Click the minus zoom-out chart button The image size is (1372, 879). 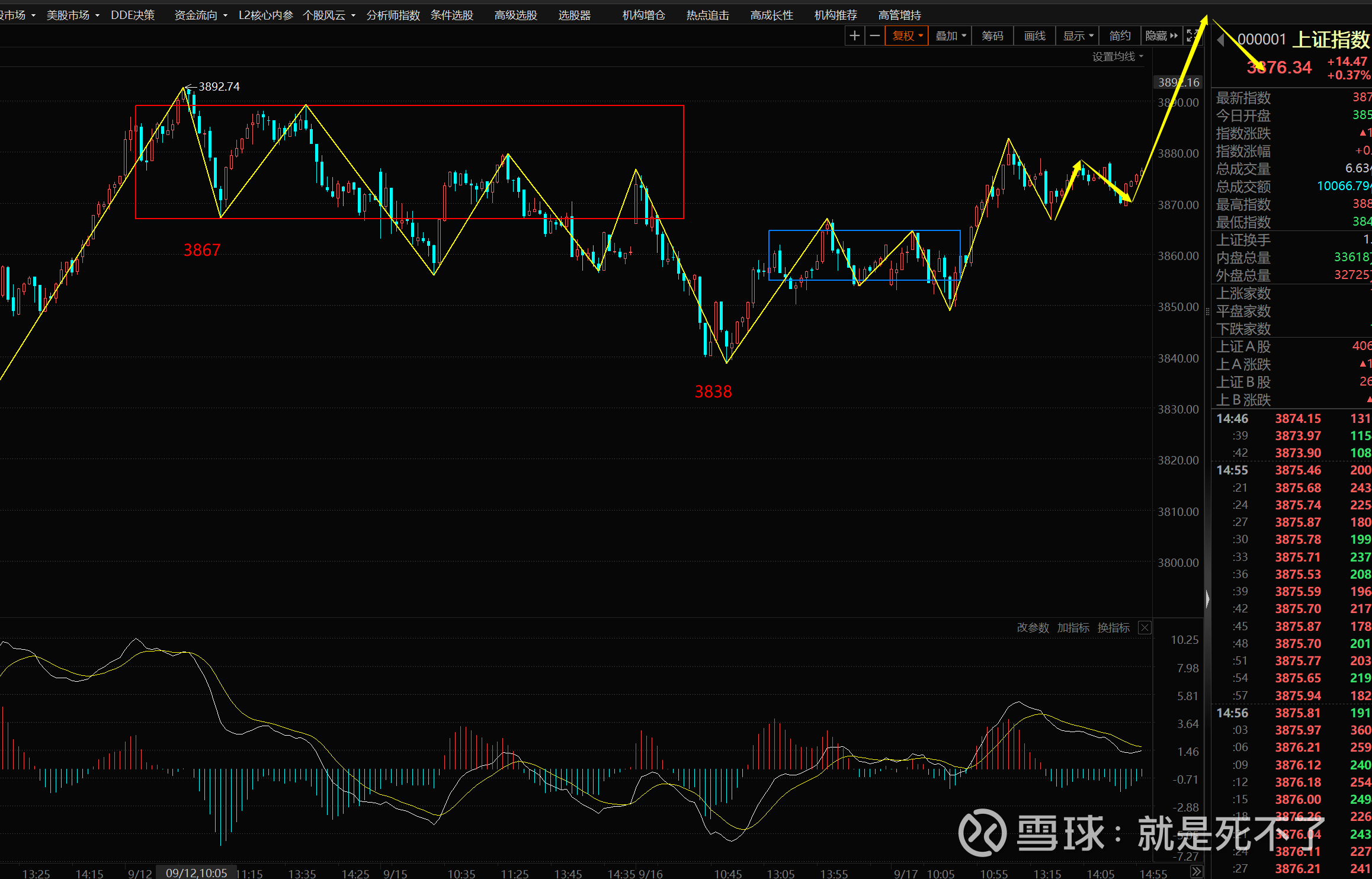pos(874,36)
